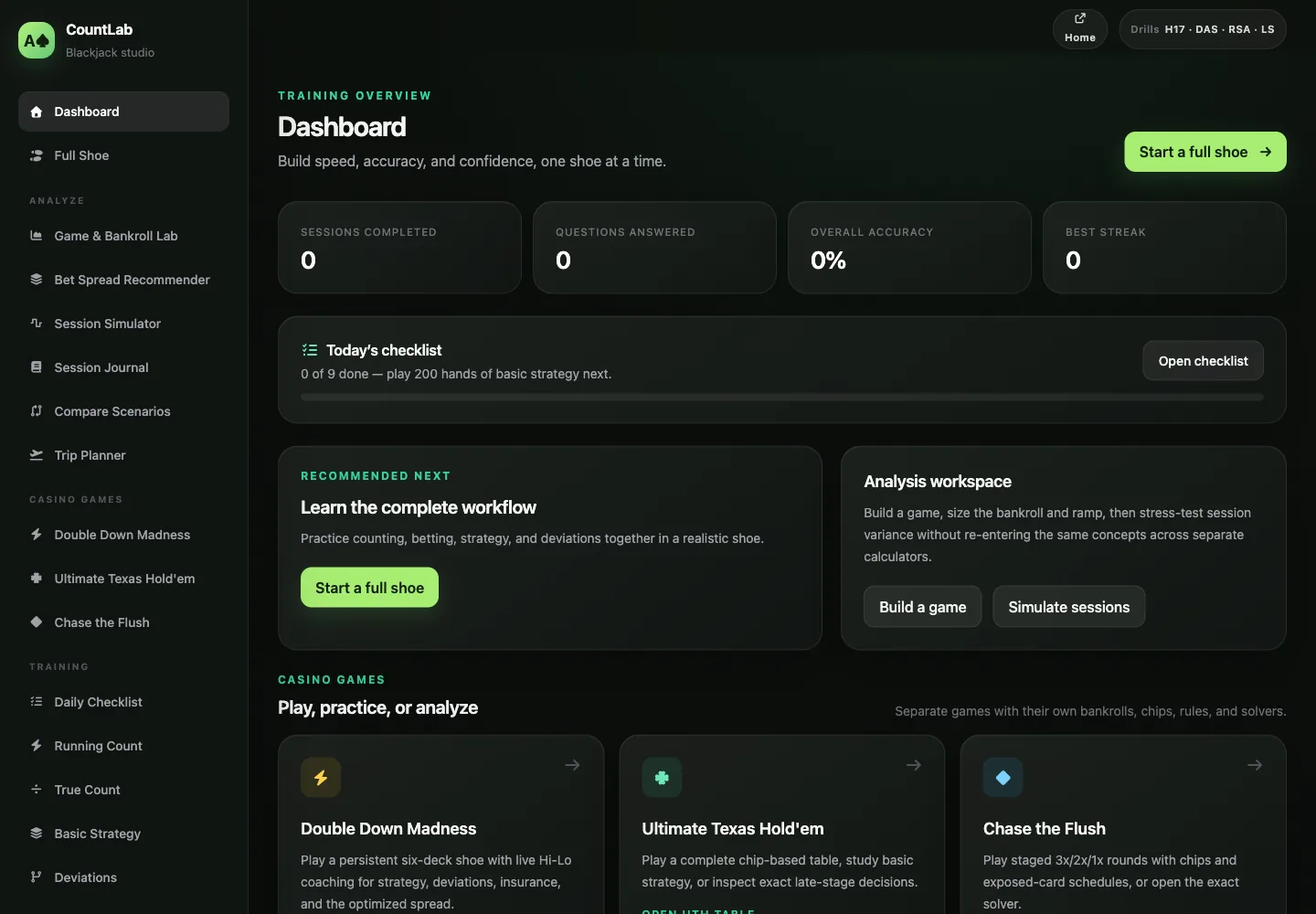Click the Double Down Madness bolt icon in sidebar
1316x914 pixels.
[x=37, y=535]
